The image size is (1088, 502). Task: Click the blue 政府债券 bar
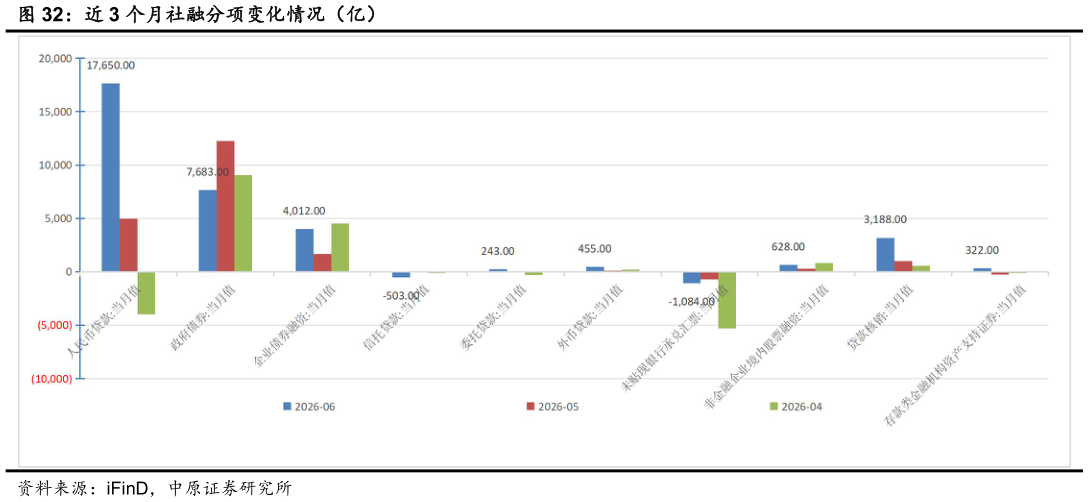coord(207,231)
